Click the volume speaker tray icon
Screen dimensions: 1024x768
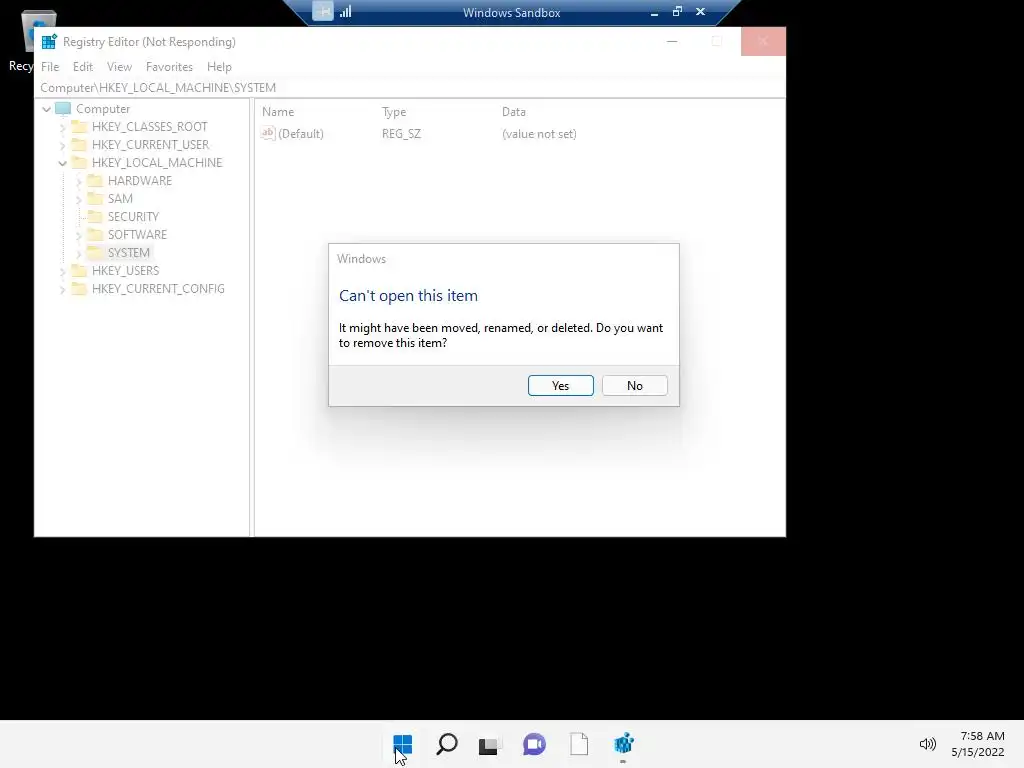(x=927, y=744)
